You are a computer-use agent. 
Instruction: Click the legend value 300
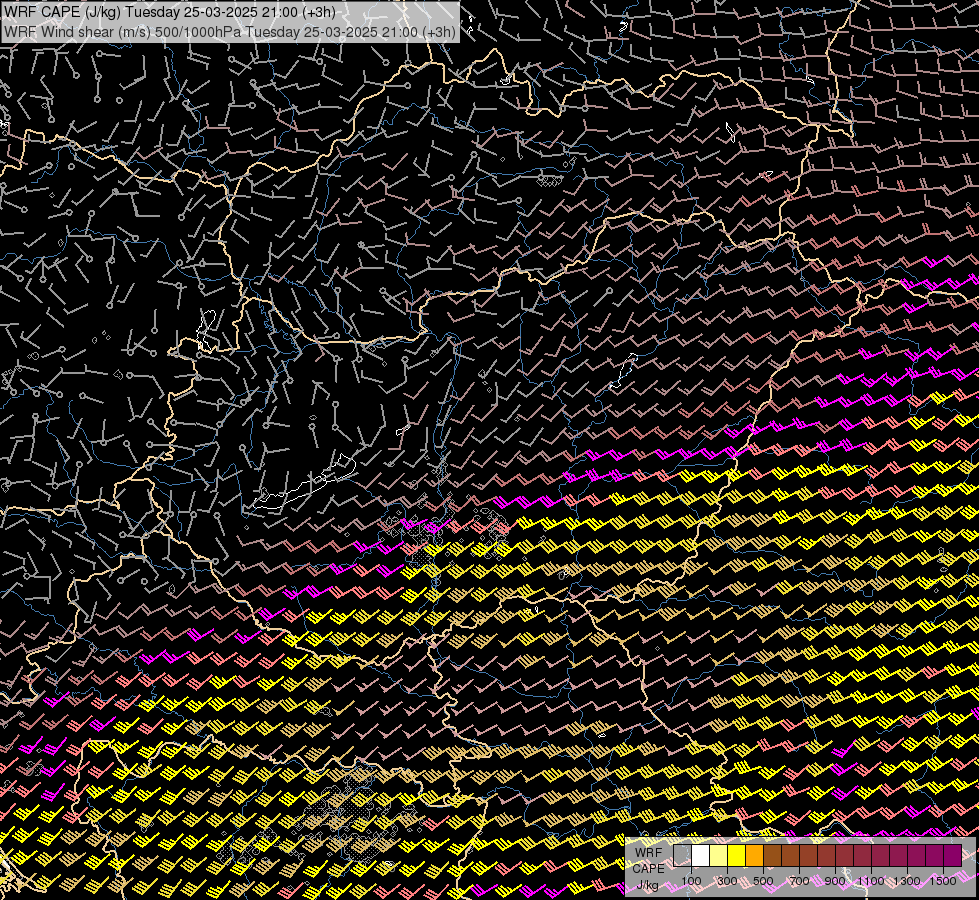coord(727,881)
